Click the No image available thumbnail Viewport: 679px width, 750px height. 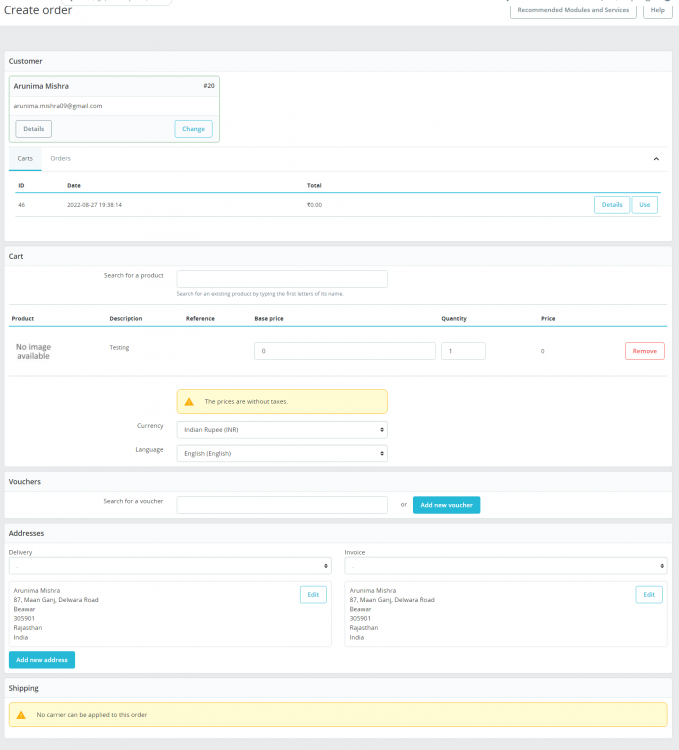pos(33,352)
